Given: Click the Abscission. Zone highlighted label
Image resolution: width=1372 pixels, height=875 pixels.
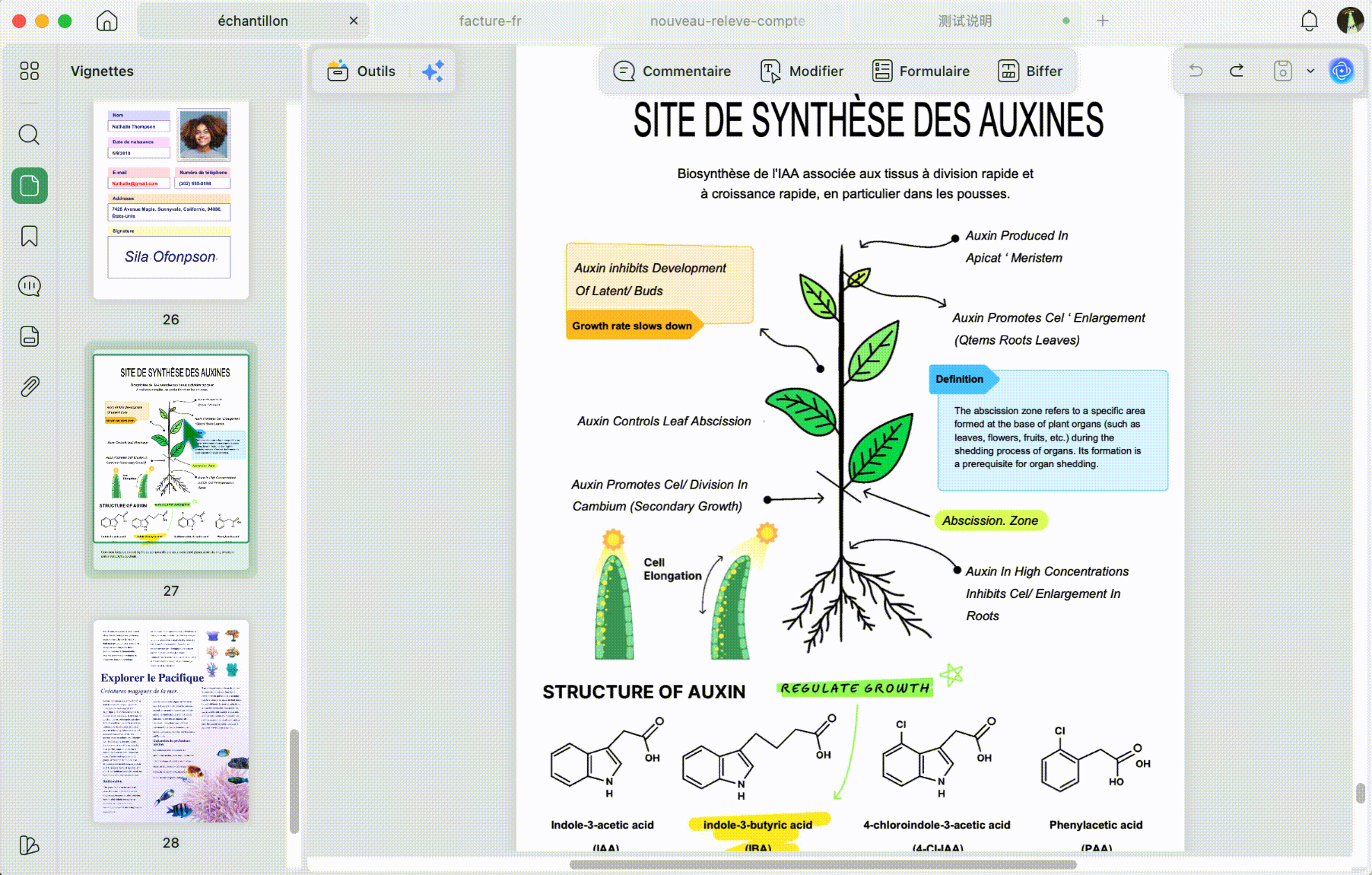Looking at the screenshot, I should click(x=990, y=520).
